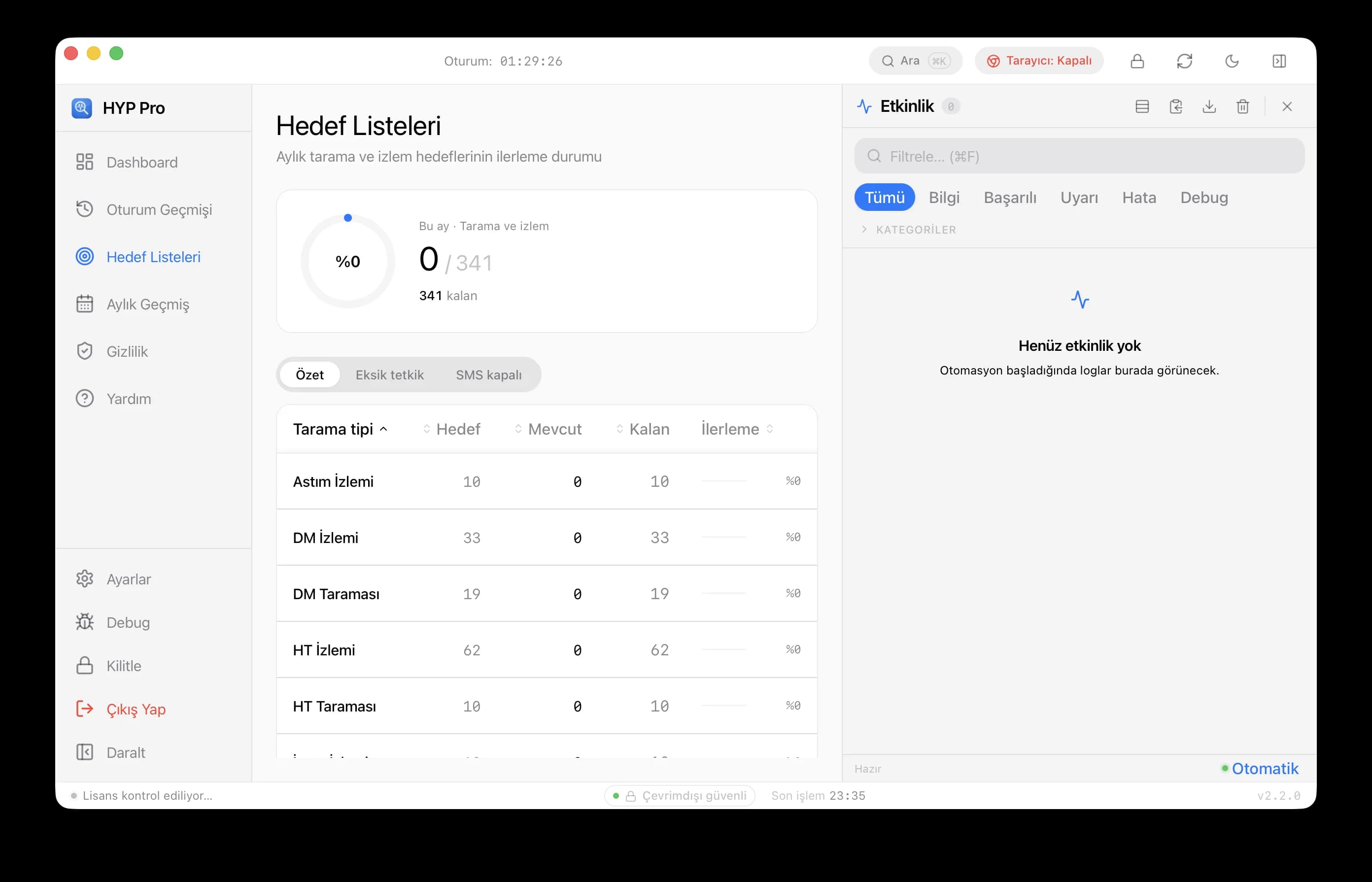Viewport: 1372px width, 882px height.
Task: Select the Tümü log filter
Action: (x=885, y=198)
